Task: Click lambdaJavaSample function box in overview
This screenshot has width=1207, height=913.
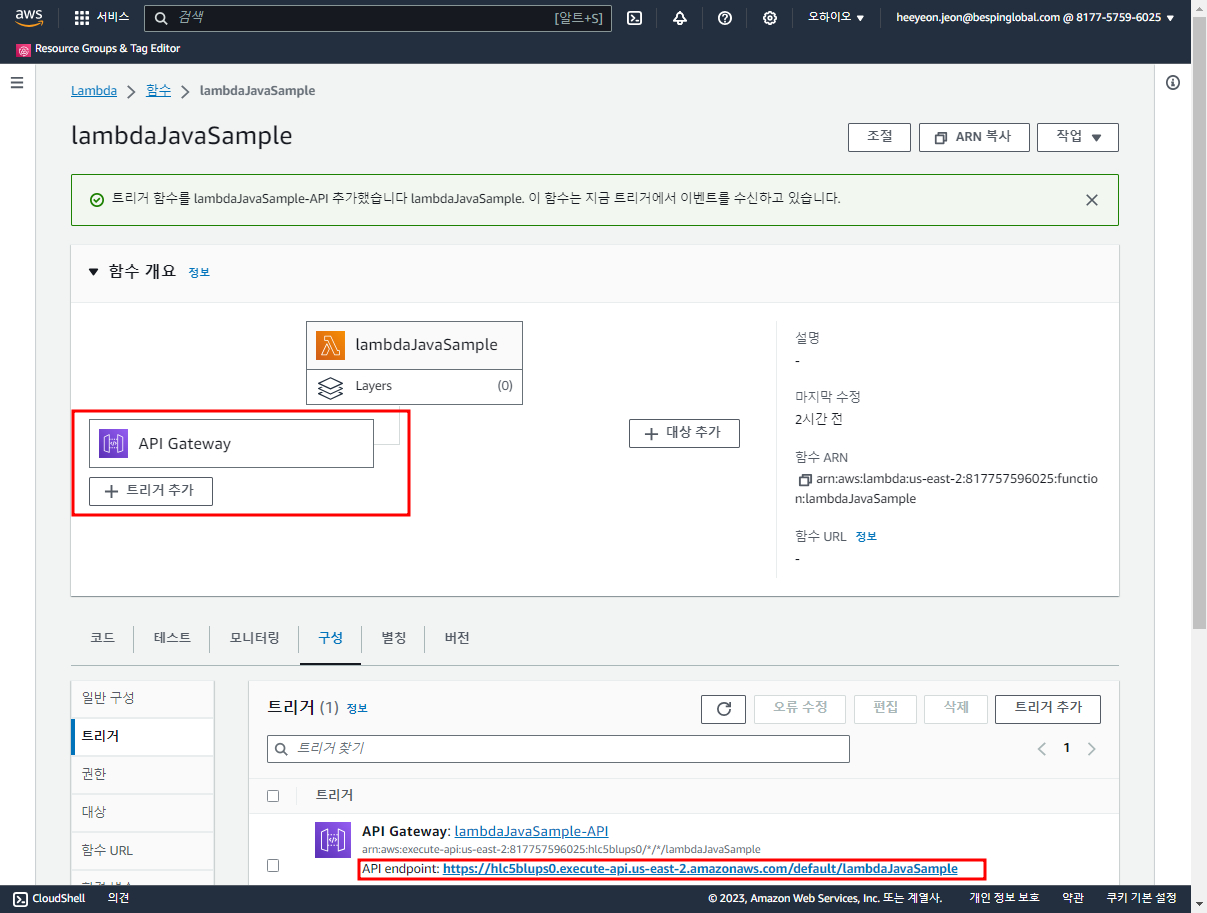Action: pos(414,345)
